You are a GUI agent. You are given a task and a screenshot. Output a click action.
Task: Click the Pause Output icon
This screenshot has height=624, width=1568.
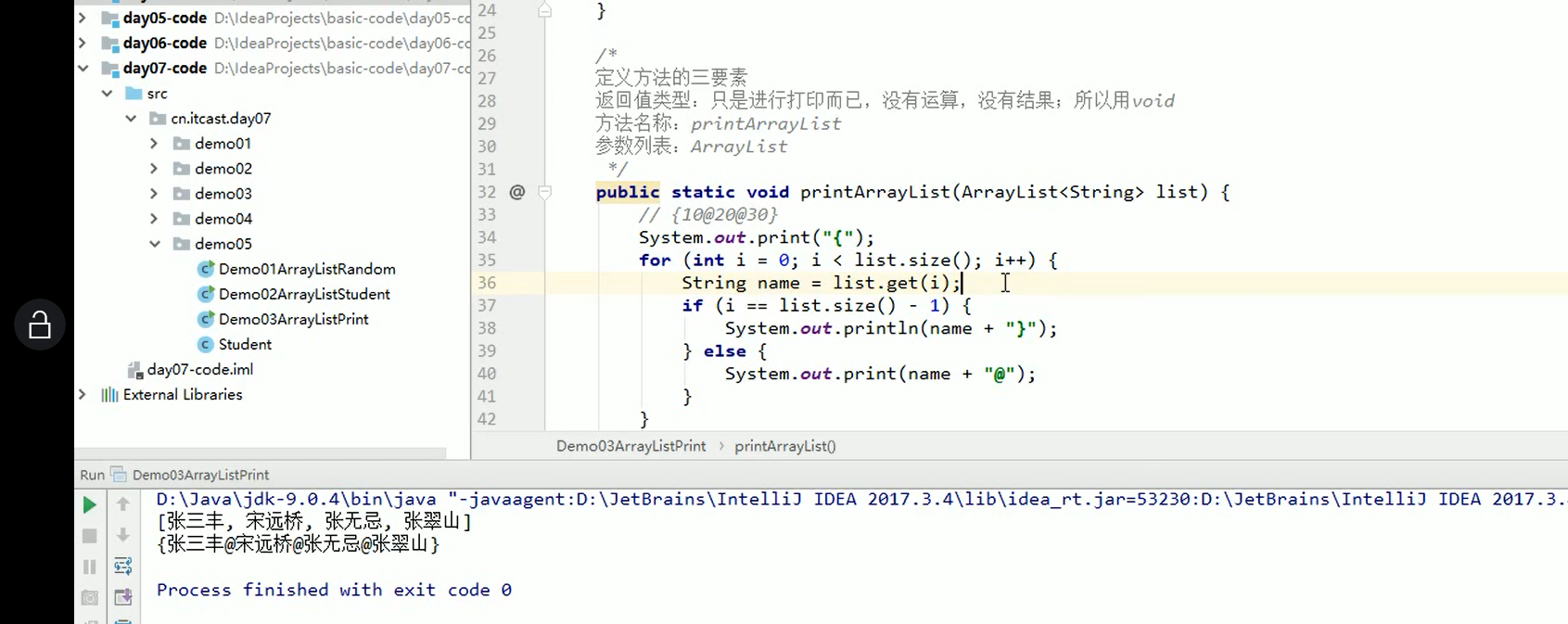tap(89, 567)
